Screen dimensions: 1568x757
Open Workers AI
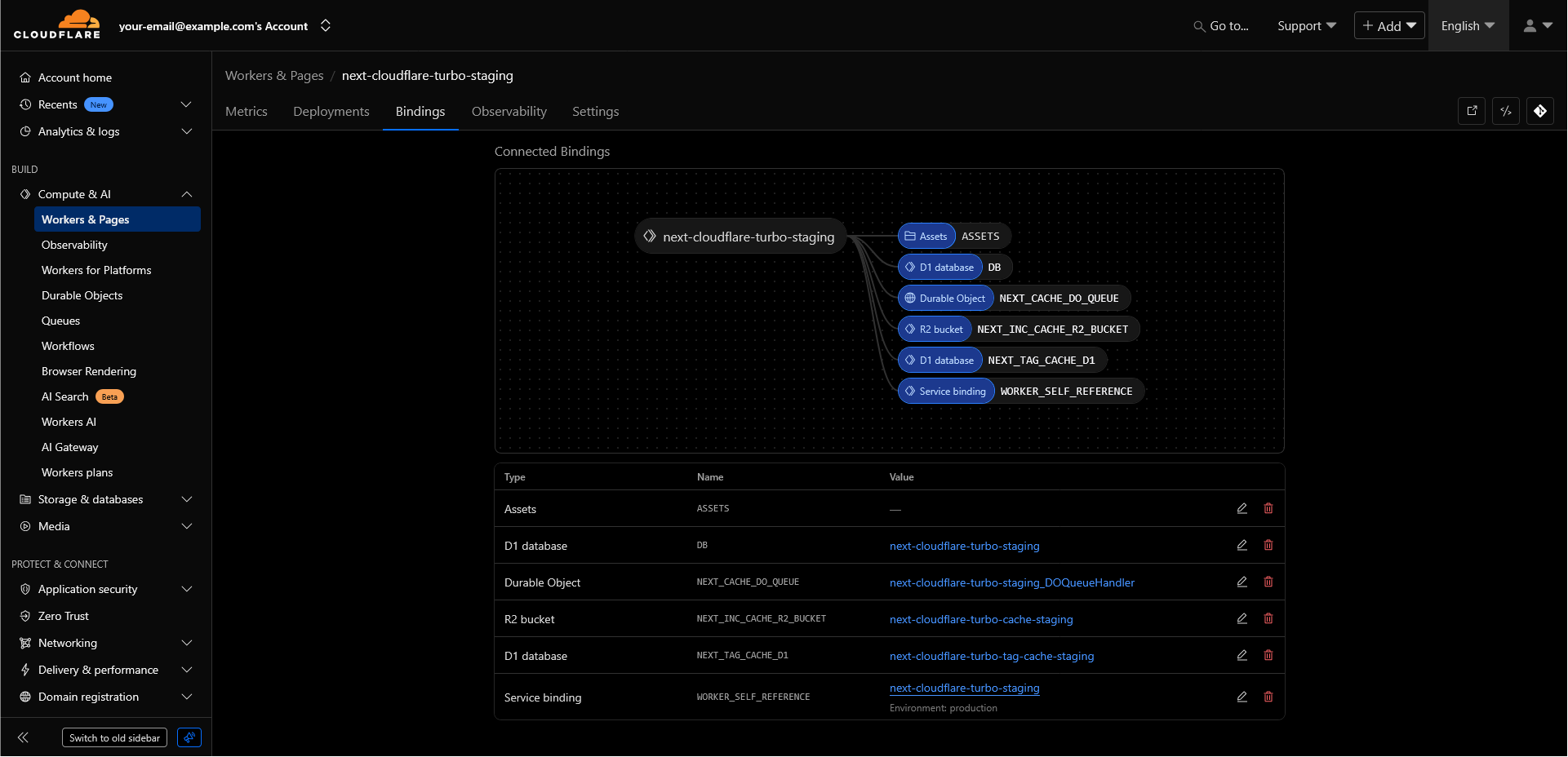[69, 422]
